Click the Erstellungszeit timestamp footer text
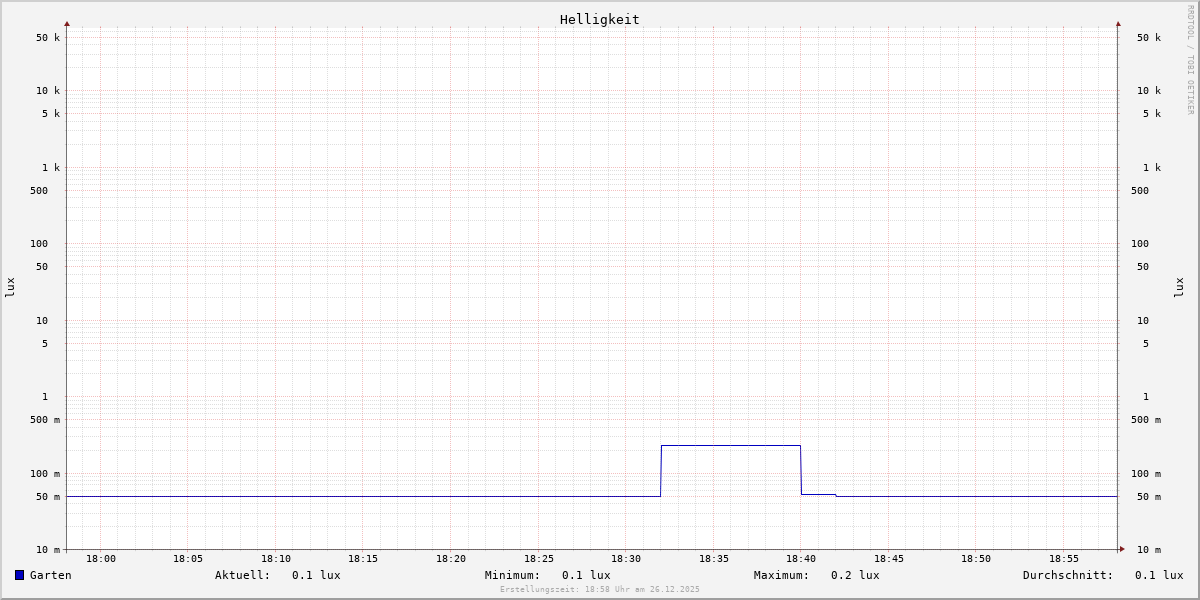 coord(600,589)
